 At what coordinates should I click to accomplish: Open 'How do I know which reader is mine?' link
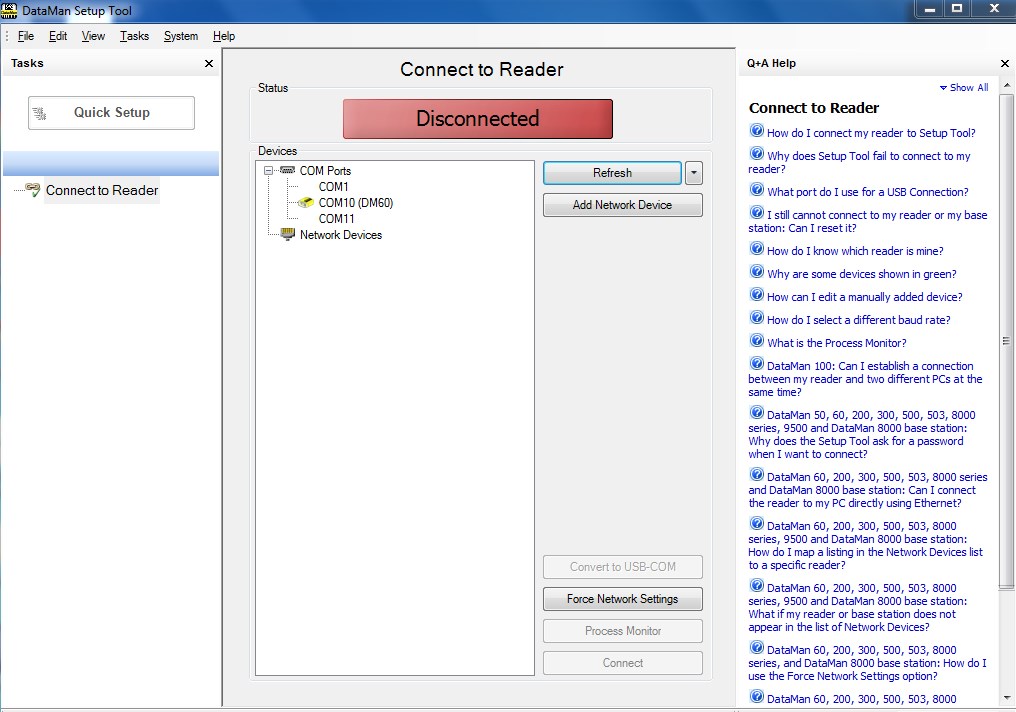855,251
